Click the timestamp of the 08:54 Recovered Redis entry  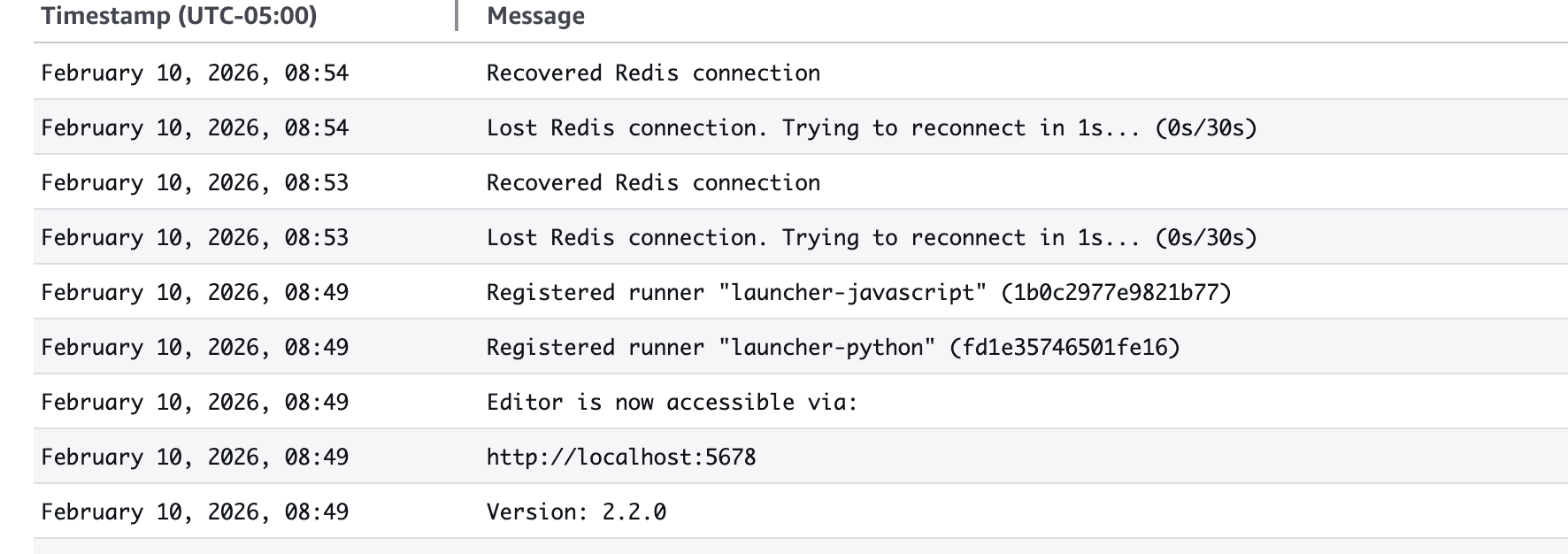pos(195,73)
